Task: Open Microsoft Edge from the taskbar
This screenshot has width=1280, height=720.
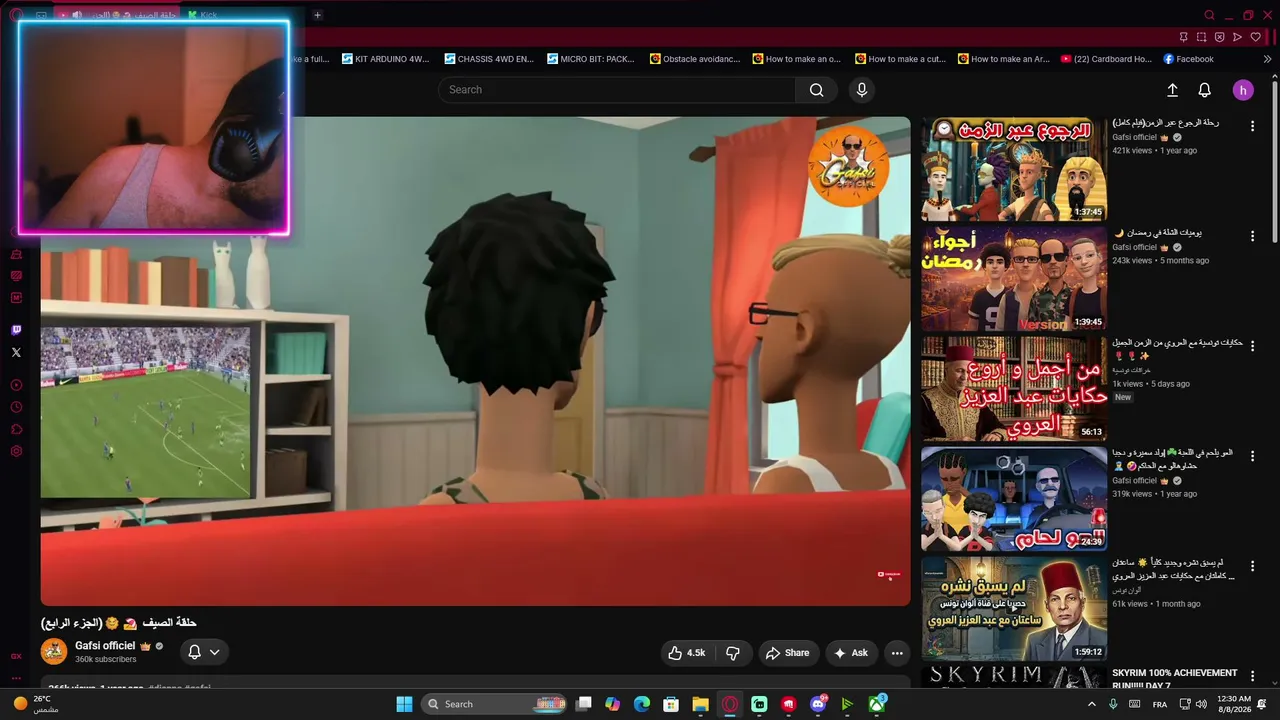Action: pyautogui.click(x=642, y=704)
